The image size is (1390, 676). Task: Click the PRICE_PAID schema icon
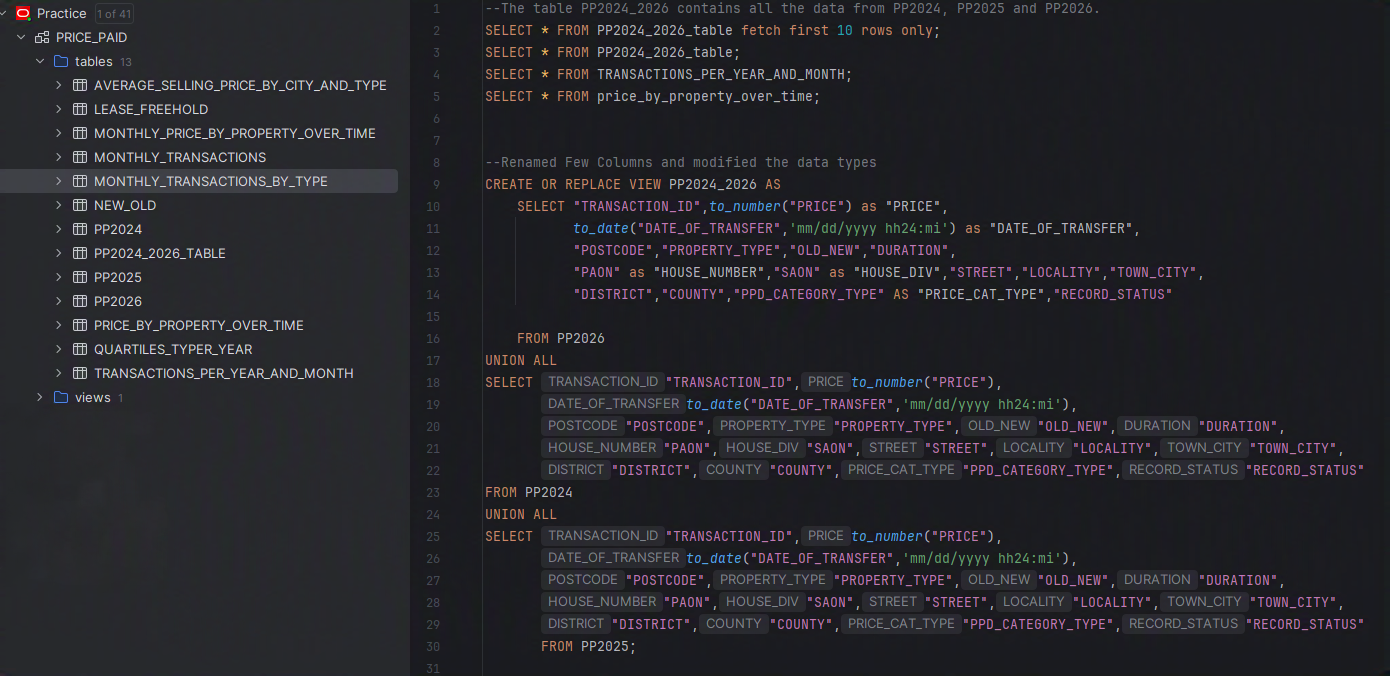tap(42, 37)
